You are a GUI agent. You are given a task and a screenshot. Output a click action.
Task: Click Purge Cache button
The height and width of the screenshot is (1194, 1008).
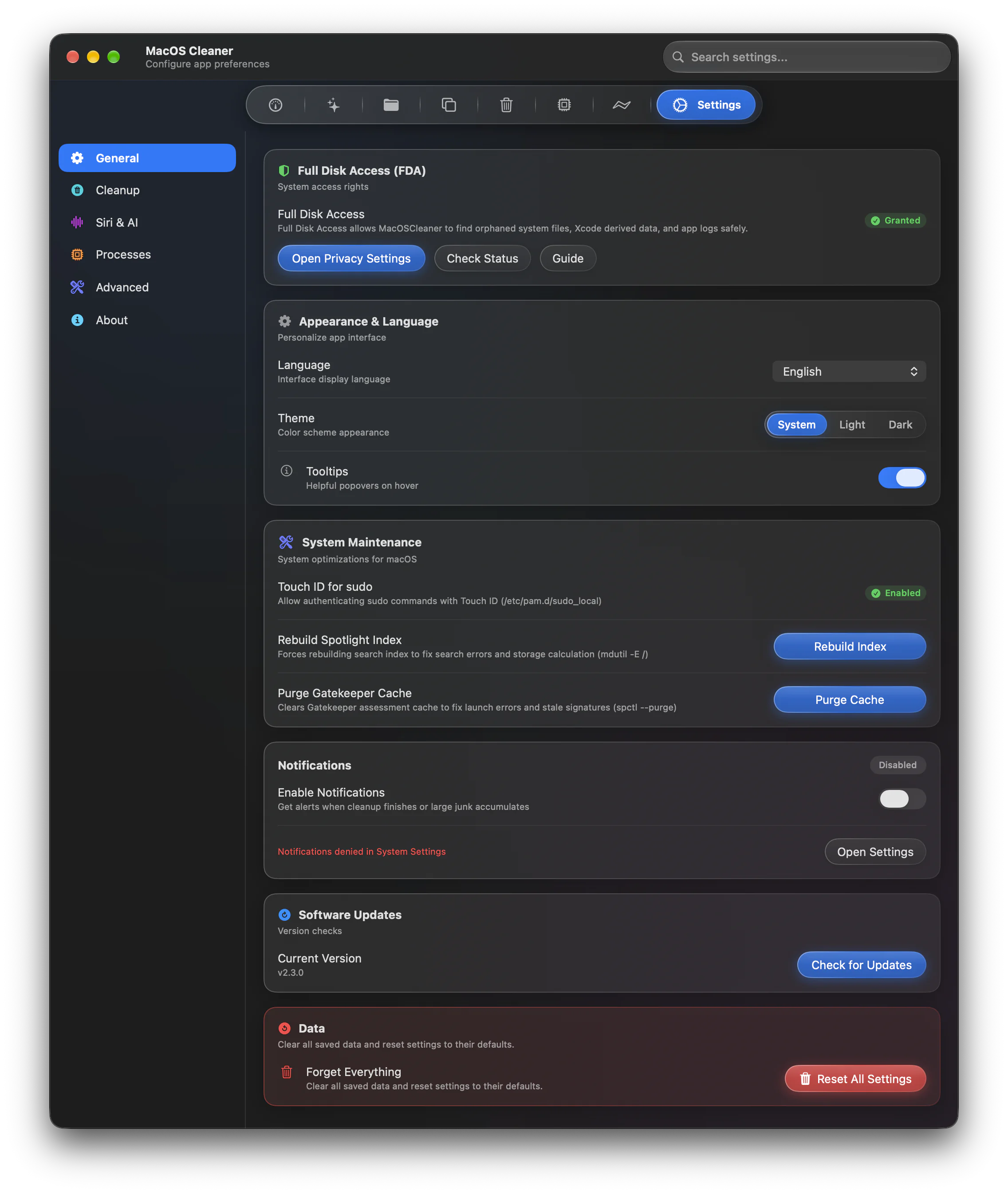pos(850,700)
